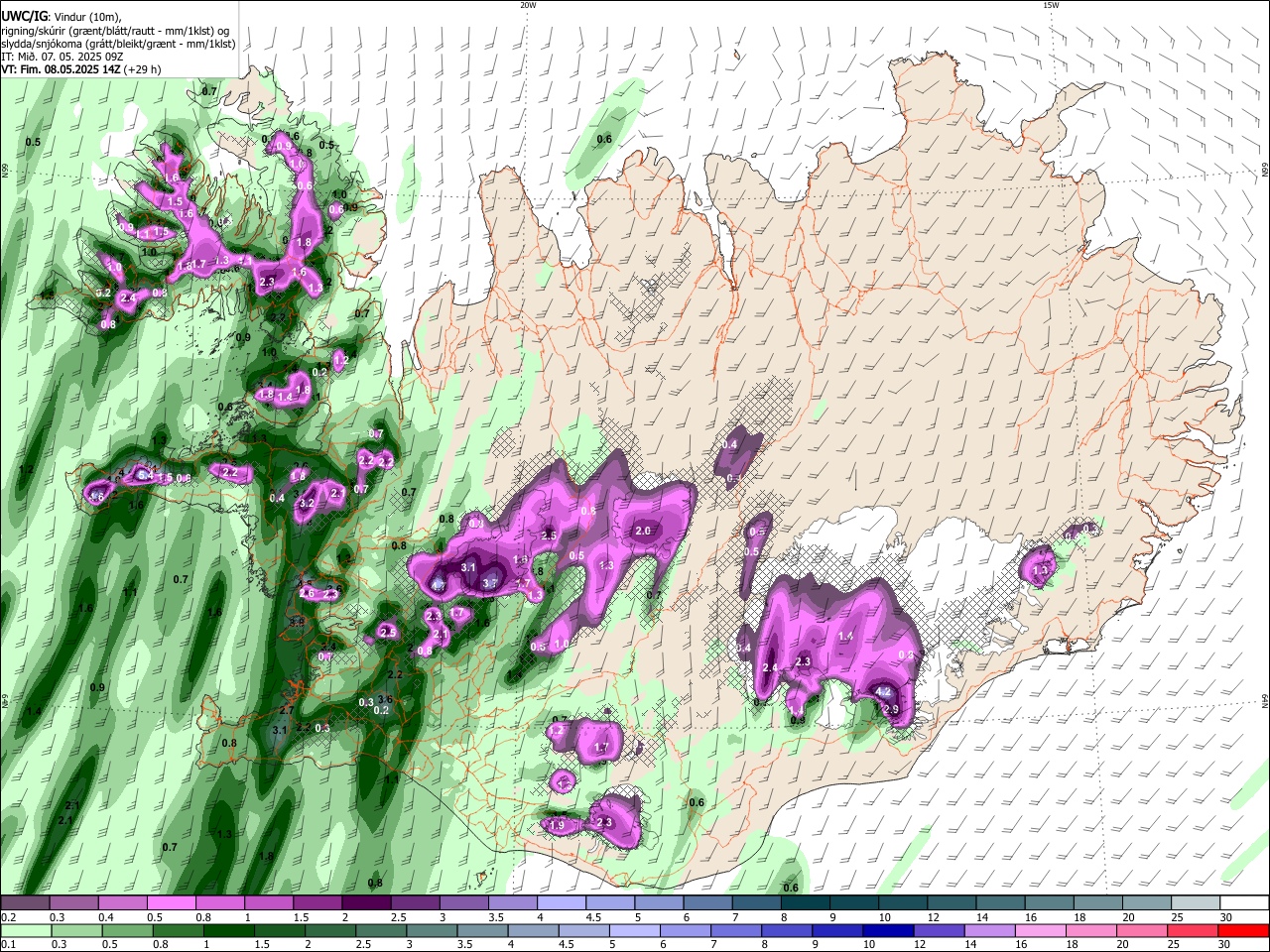Click the '3.7' precipitation value on map
Screen dimensions: 1270x952
pos(489,584)
